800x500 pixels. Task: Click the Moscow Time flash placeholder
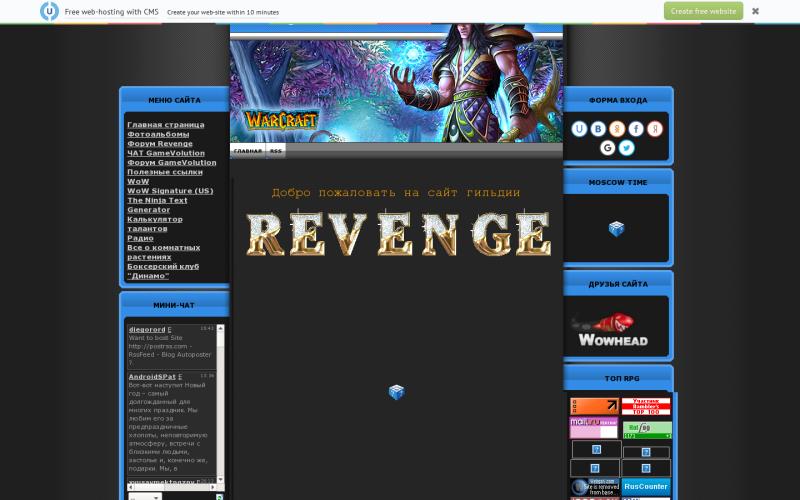(616, 228)
